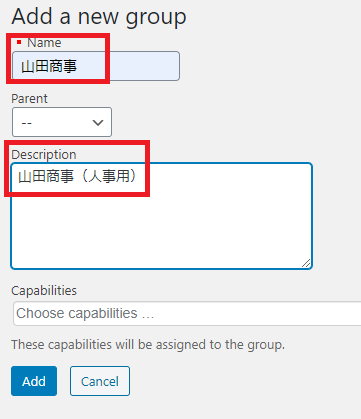Click the Parent field label

pyautogui.click(x=29, y=99)
